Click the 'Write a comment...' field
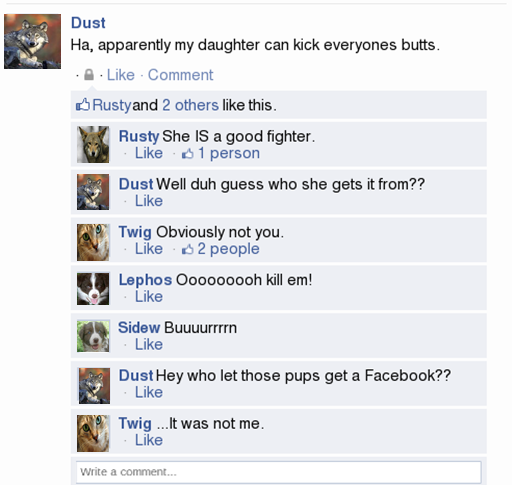Image resolution: width=512 pixels, height=485 pixels. [279, 472]
